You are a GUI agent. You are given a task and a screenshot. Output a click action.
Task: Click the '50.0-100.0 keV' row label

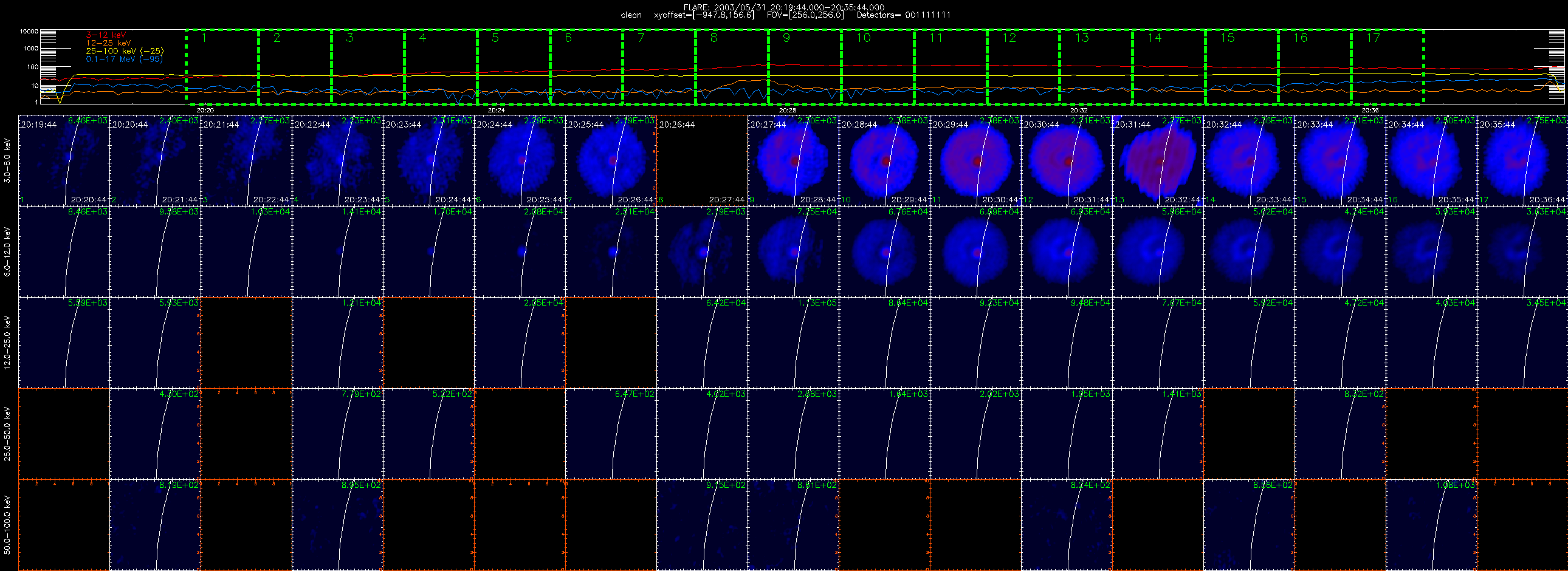[x=7, y=525]
